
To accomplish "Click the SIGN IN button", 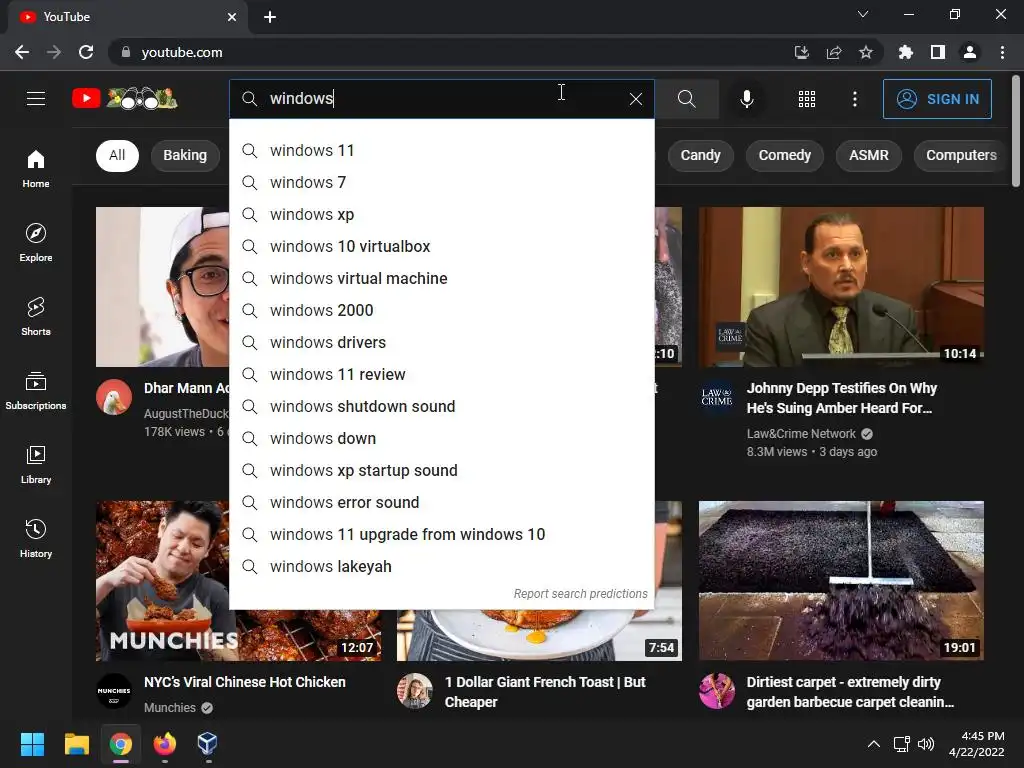I will [937, 99].
